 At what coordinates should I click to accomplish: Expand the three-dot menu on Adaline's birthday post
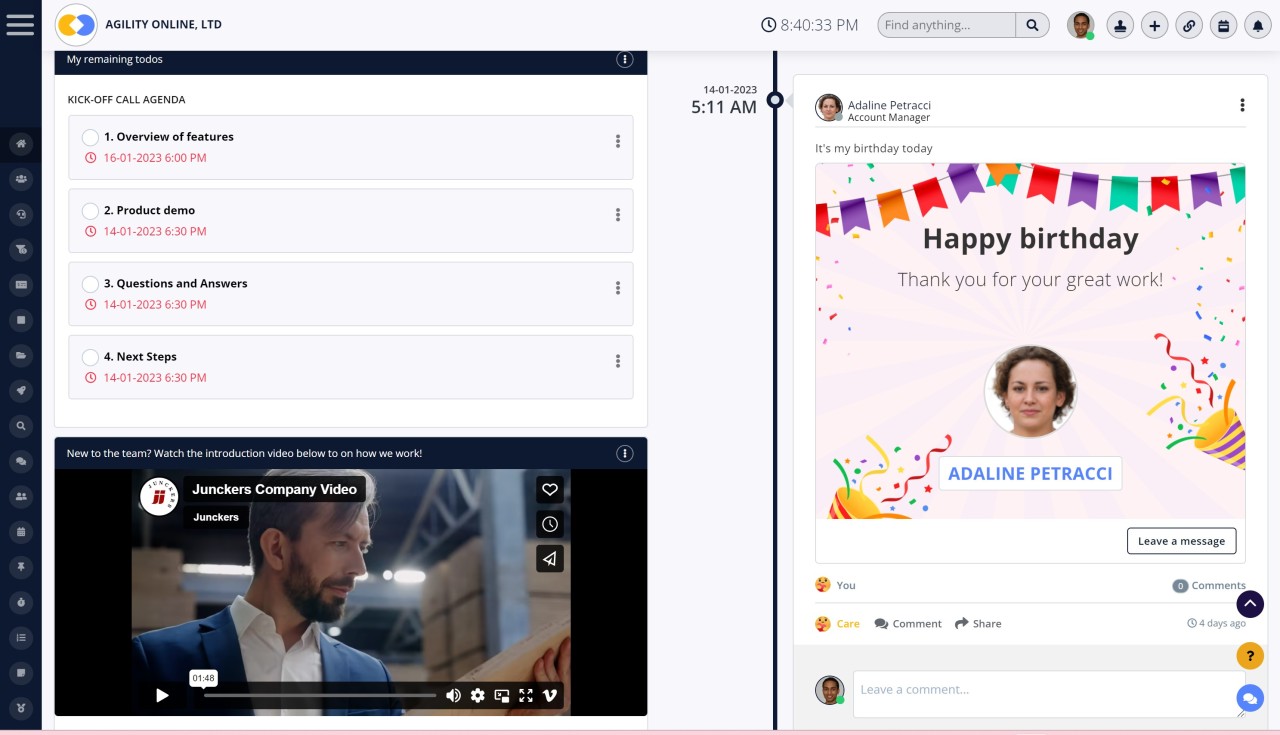pos(1242,104)
